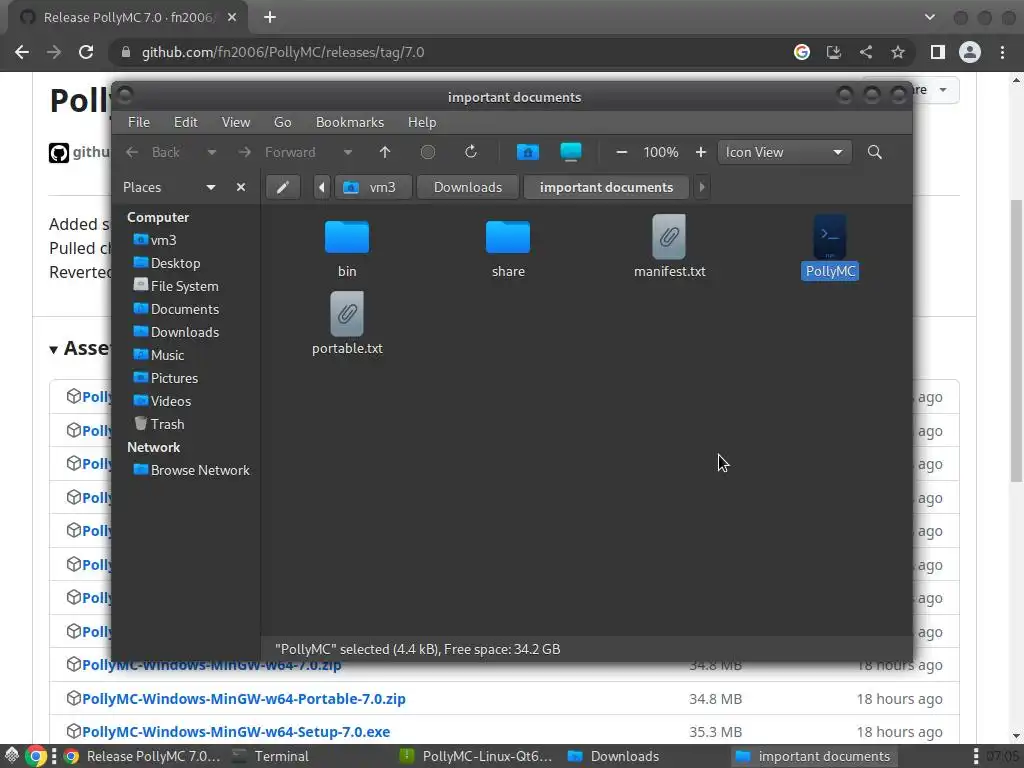Open Back history dropdown arrow

(x=212, y=152)
